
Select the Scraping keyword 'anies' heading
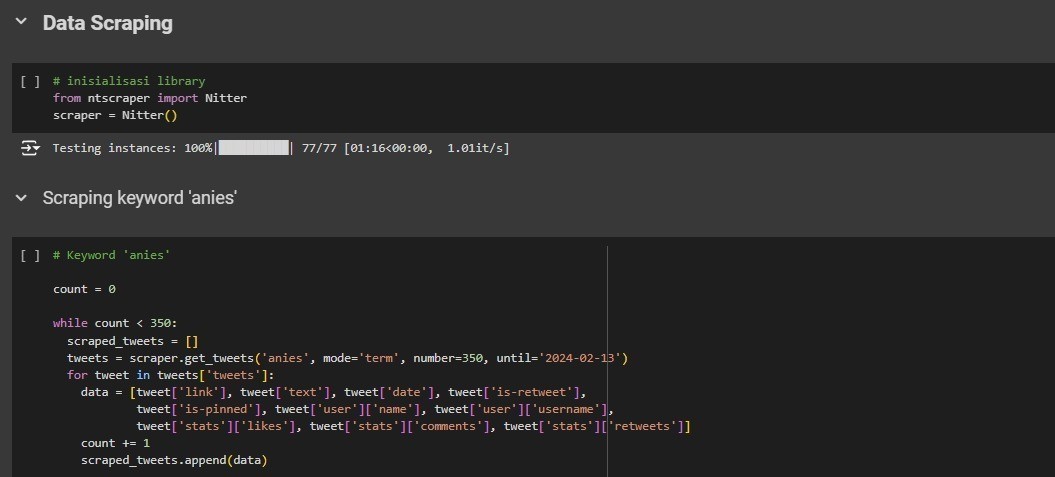(140, 198)
